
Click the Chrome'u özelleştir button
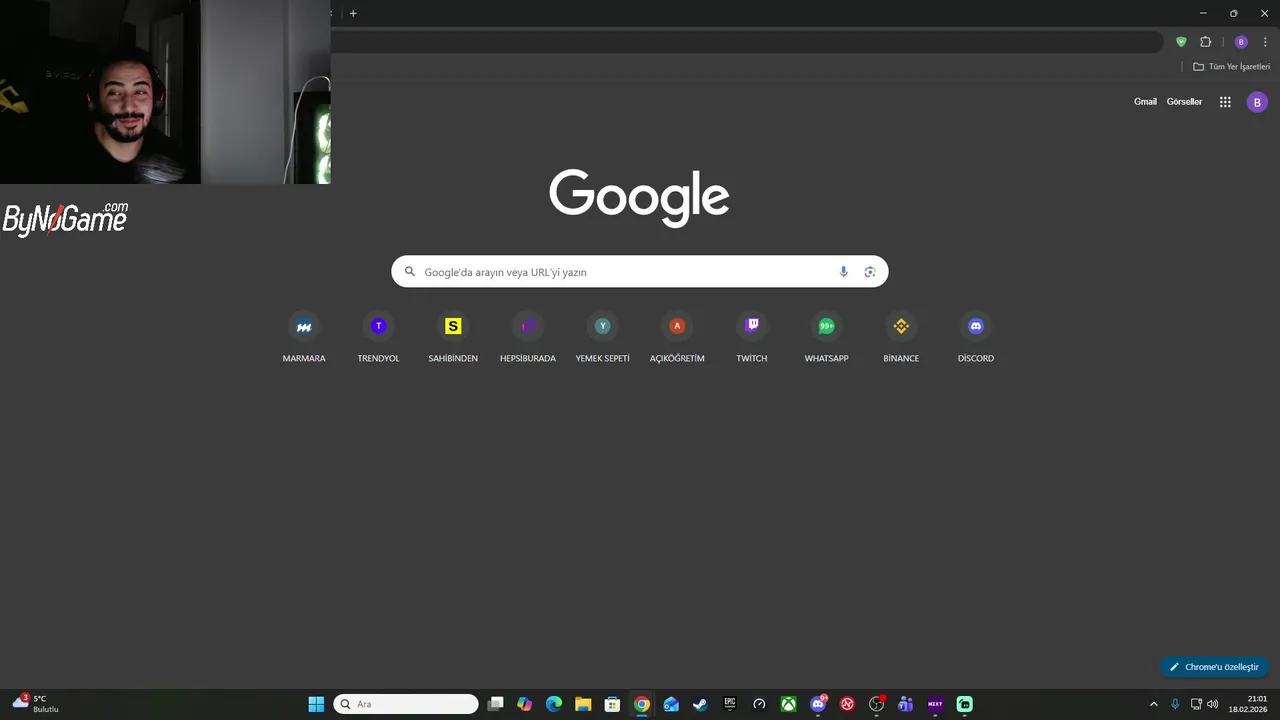tap(1214, 667)
